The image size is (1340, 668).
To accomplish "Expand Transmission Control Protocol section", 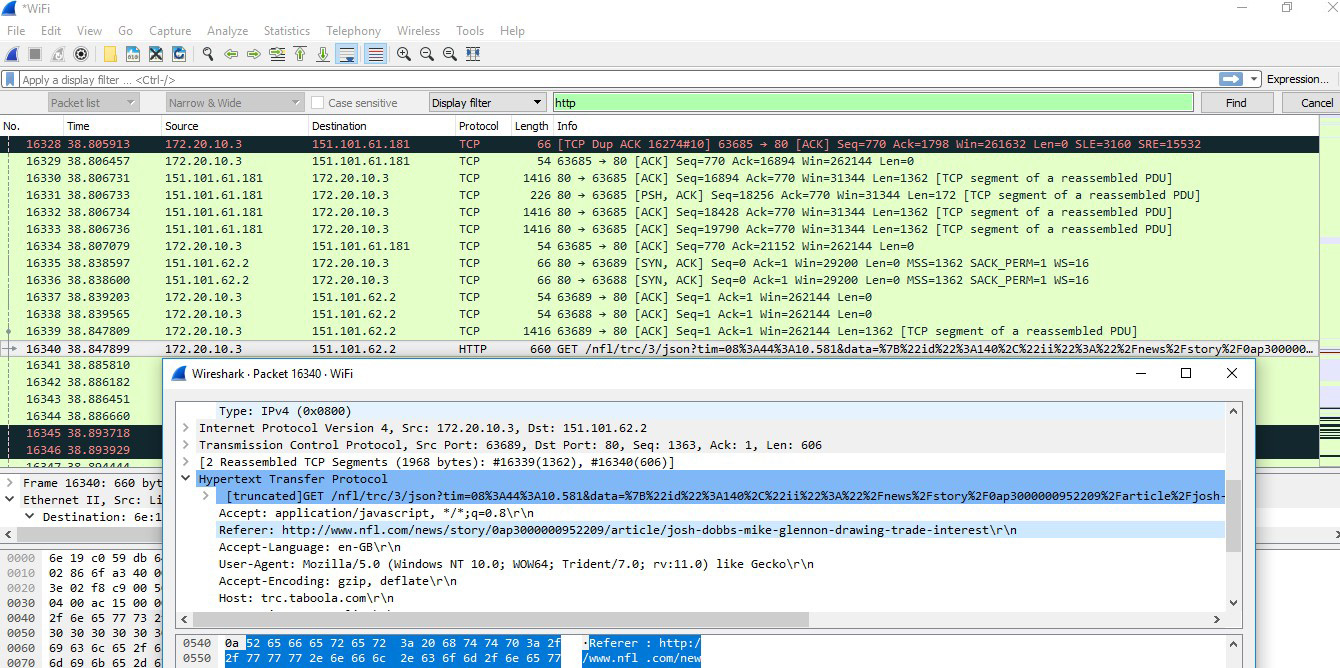I will (x=187, y=445).
